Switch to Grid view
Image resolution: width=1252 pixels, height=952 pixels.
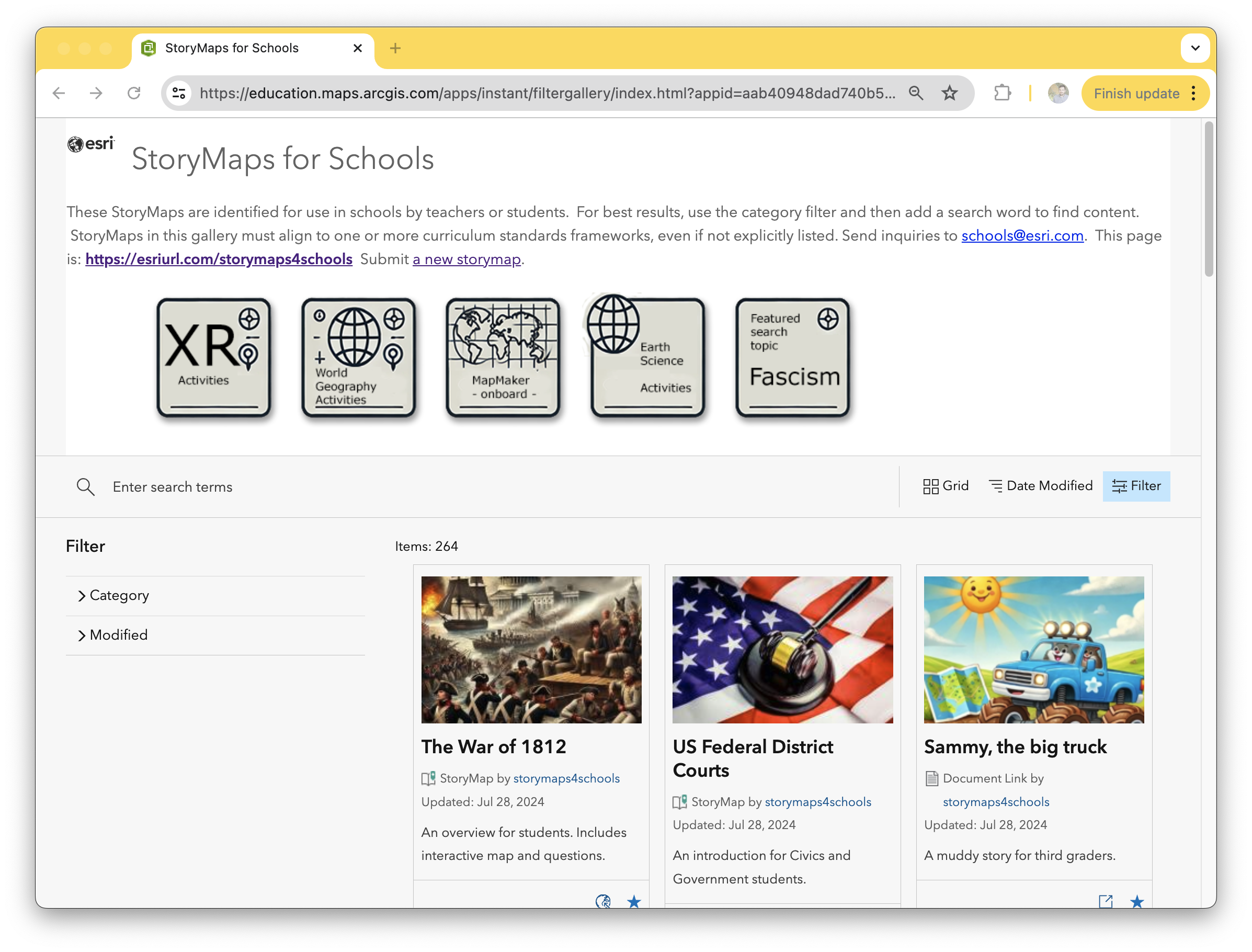point(946,485)
